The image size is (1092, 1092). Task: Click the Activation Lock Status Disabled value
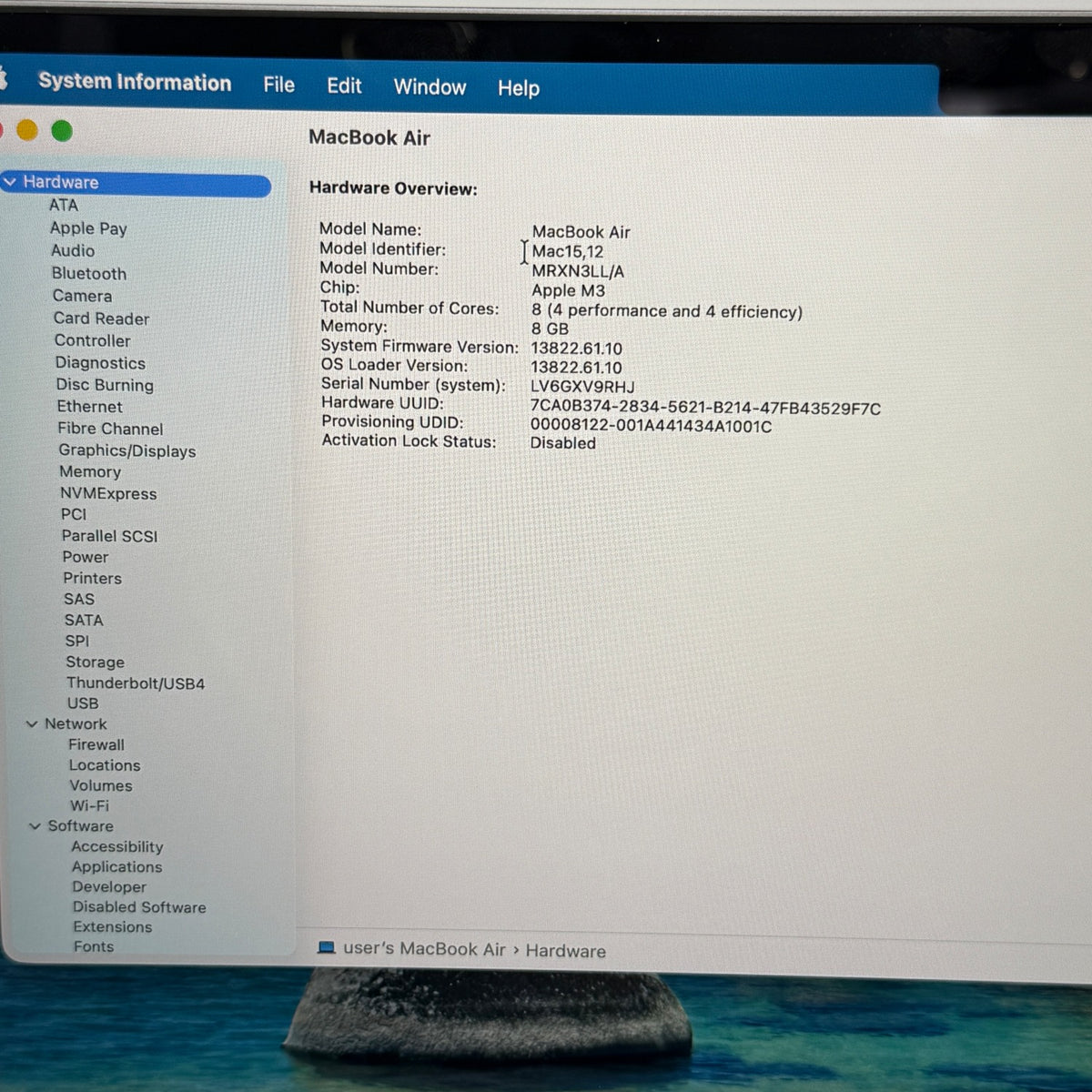(x=563, y=443)
